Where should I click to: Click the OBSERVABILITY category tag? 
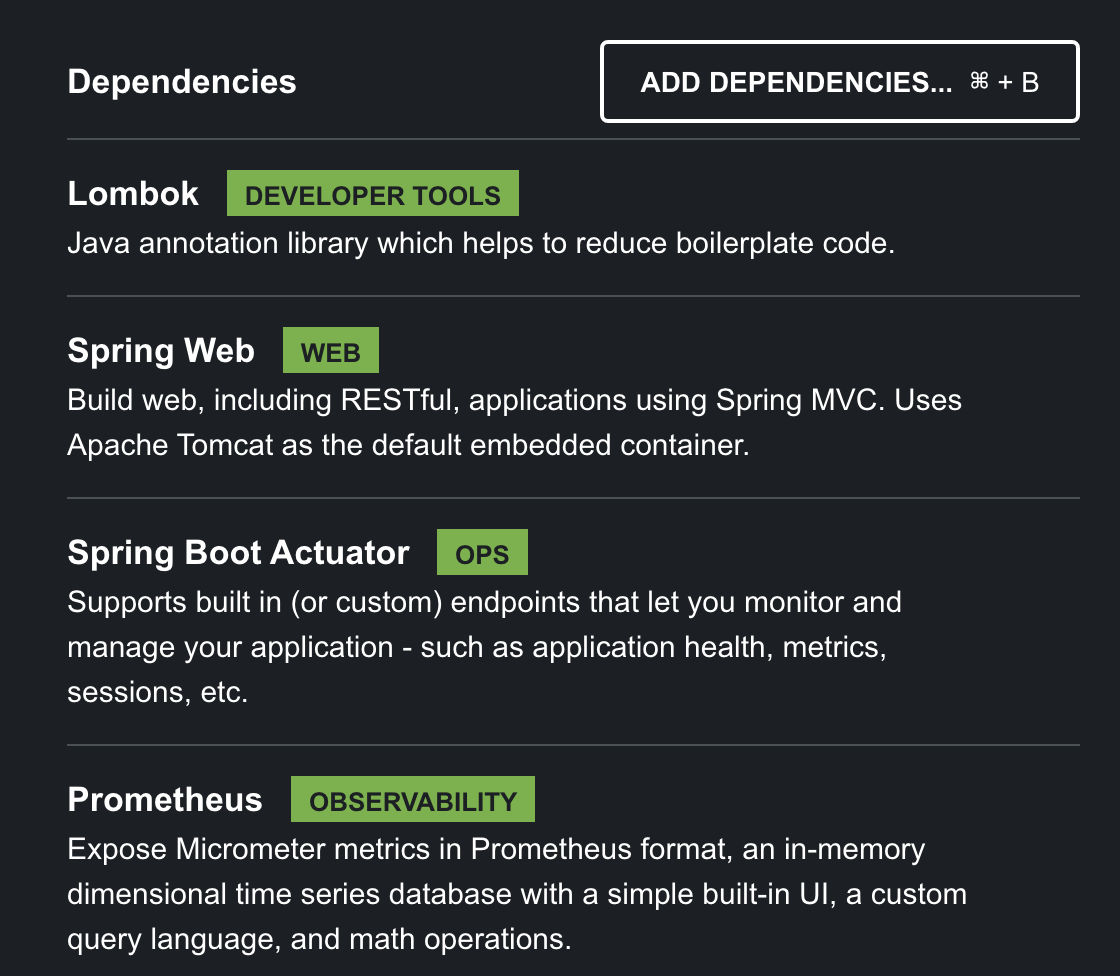[x=413, y=800]
